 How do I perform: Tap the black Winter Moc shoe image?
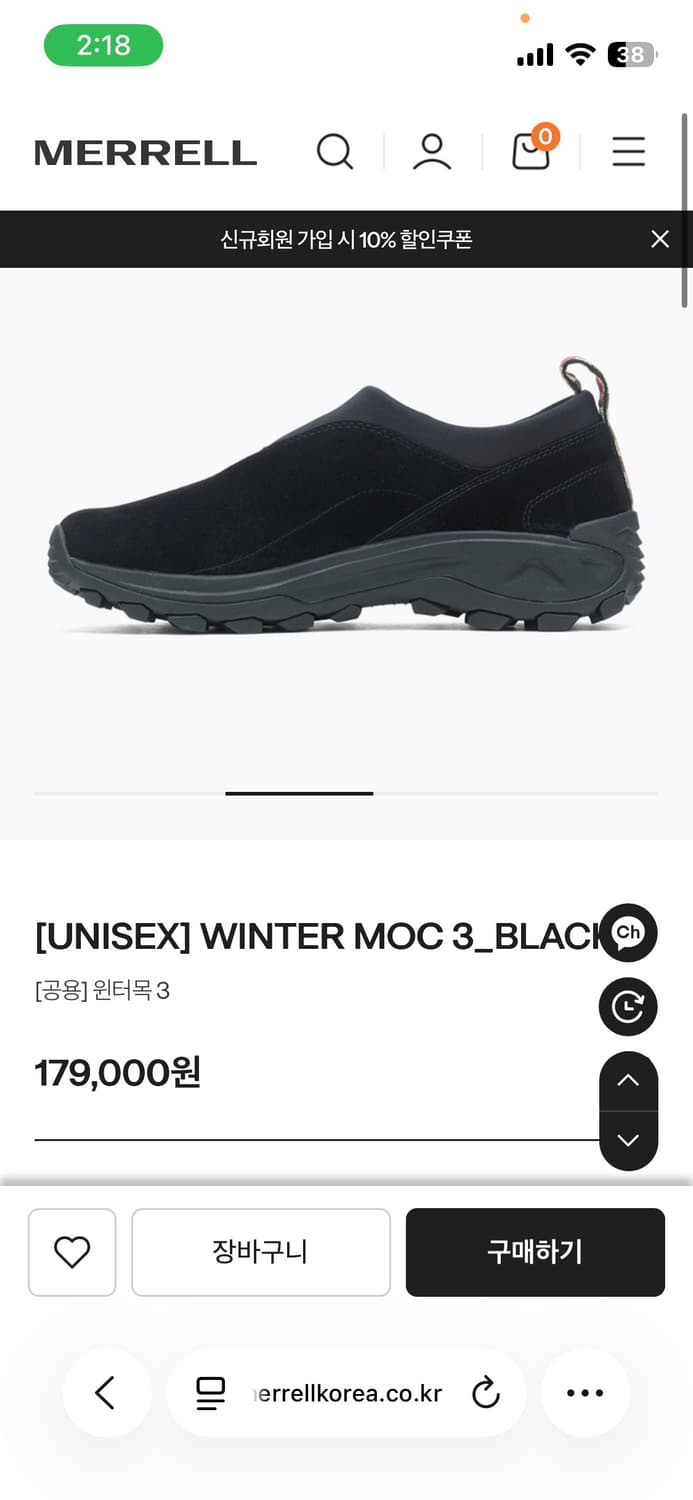pyautogui.click(x=346, y=497)
